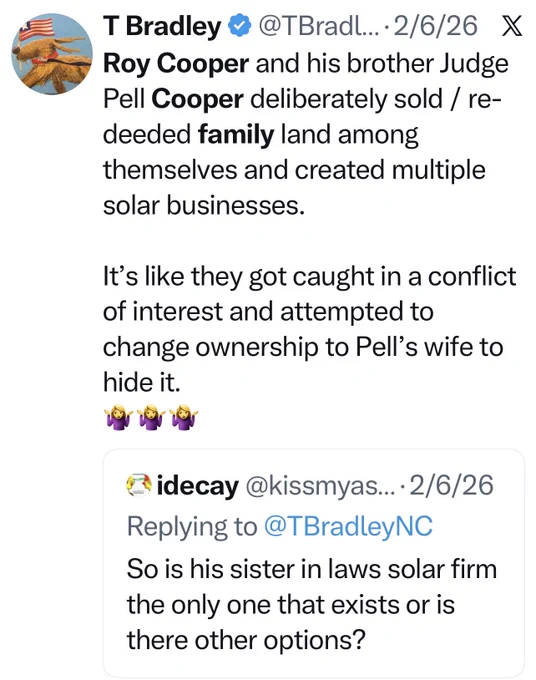Click the 2/6/26 date on main tweet
This screenshot has width=536, height=680.
(x=435, y=26)
